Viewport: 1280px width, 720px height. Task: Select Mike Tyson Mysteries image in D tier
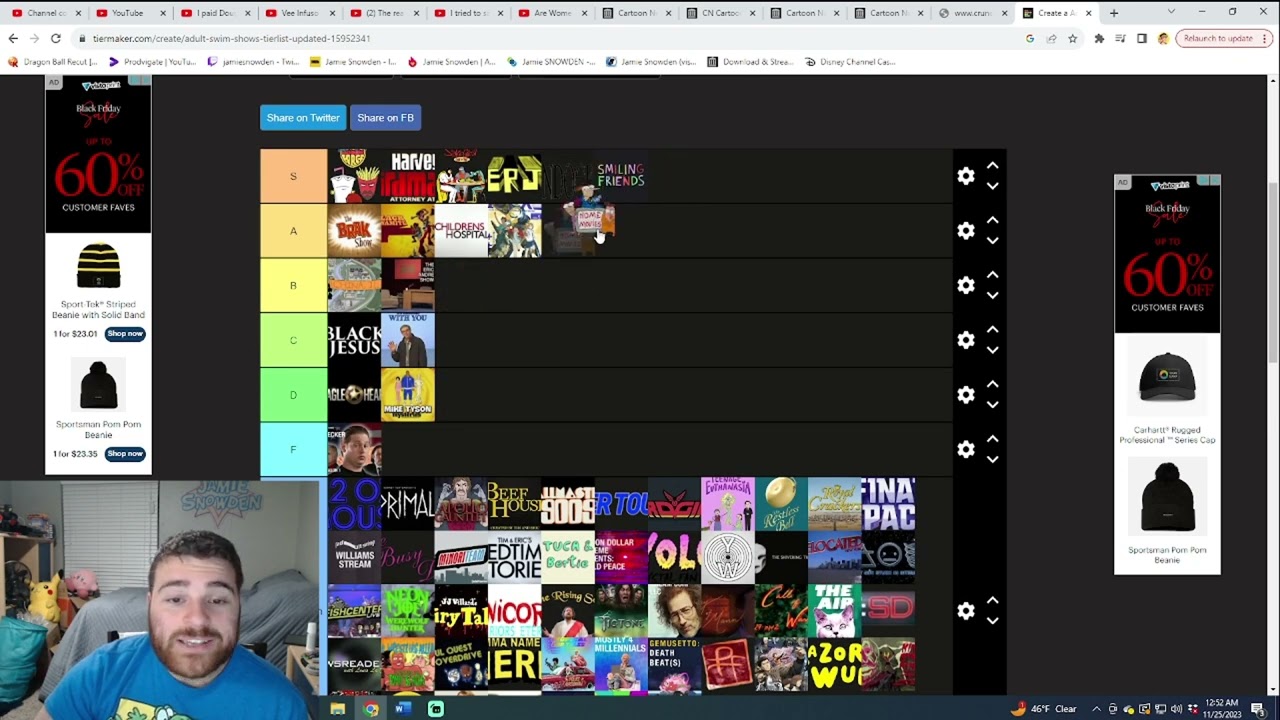tap(408, 395)
